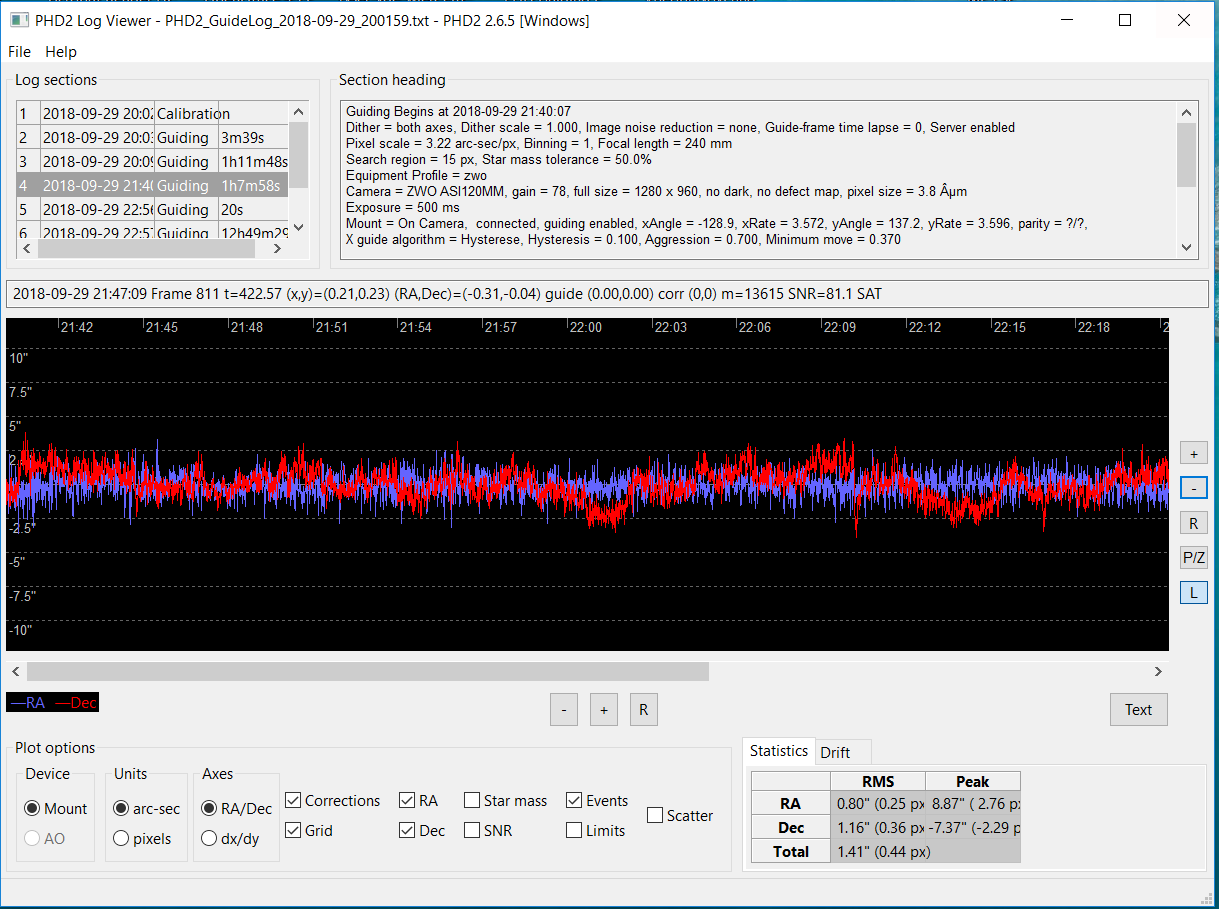The height and width of the screenshot is (909, 1219).
Task: Select the Mount device radio button
Action: (56, 808)
